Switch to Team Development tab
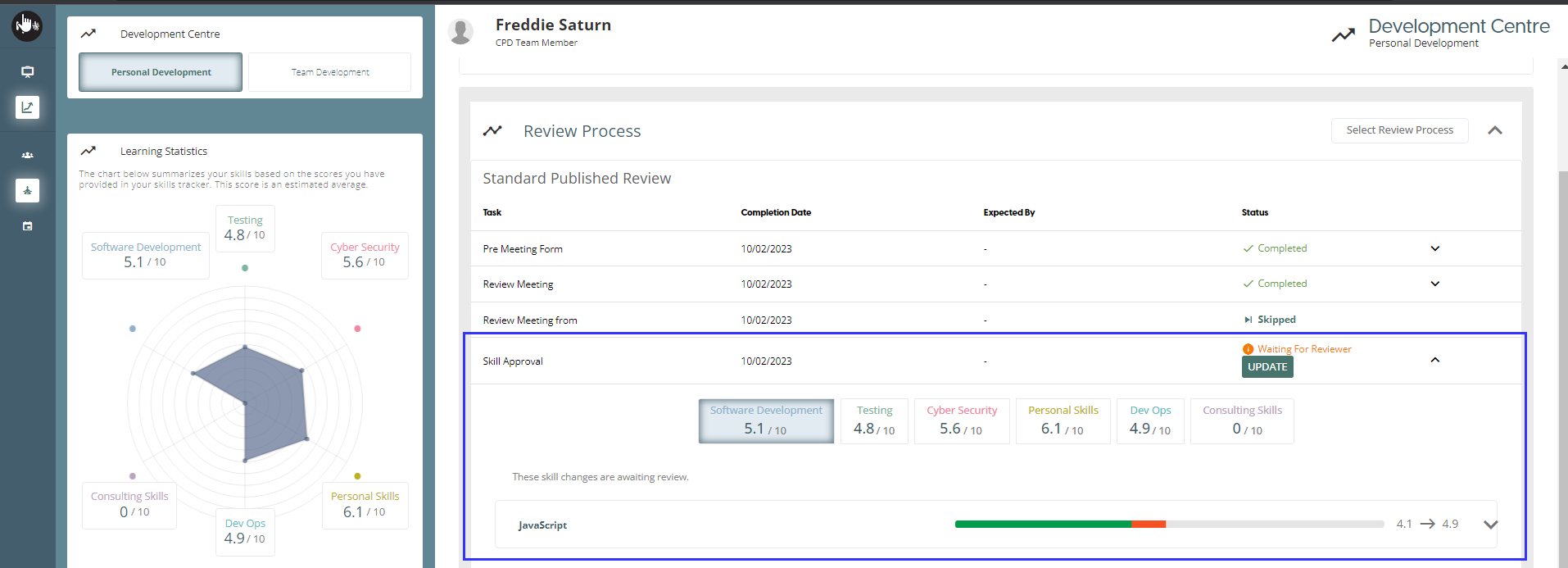Viewport: 1568px width, 568px height. (x=329, y=72)
